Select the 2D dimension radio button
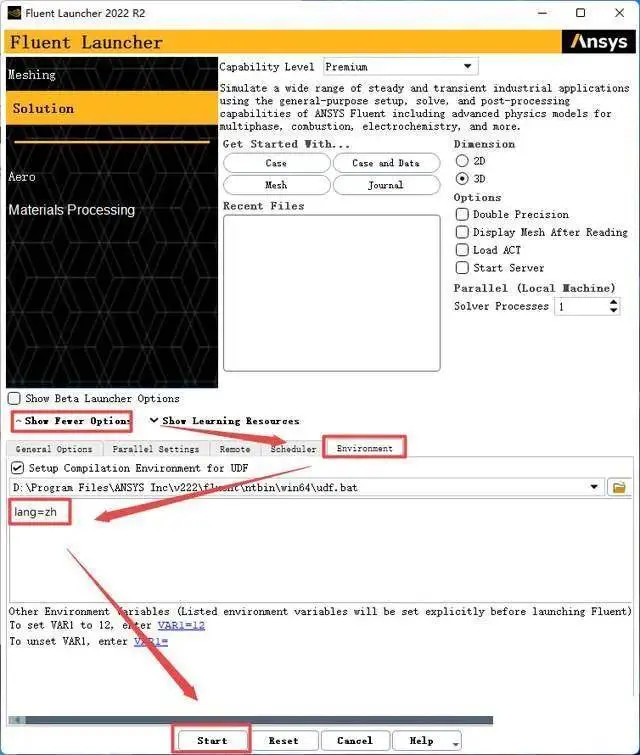Screen dimensions: 640x755 click(x=462, y=161)
